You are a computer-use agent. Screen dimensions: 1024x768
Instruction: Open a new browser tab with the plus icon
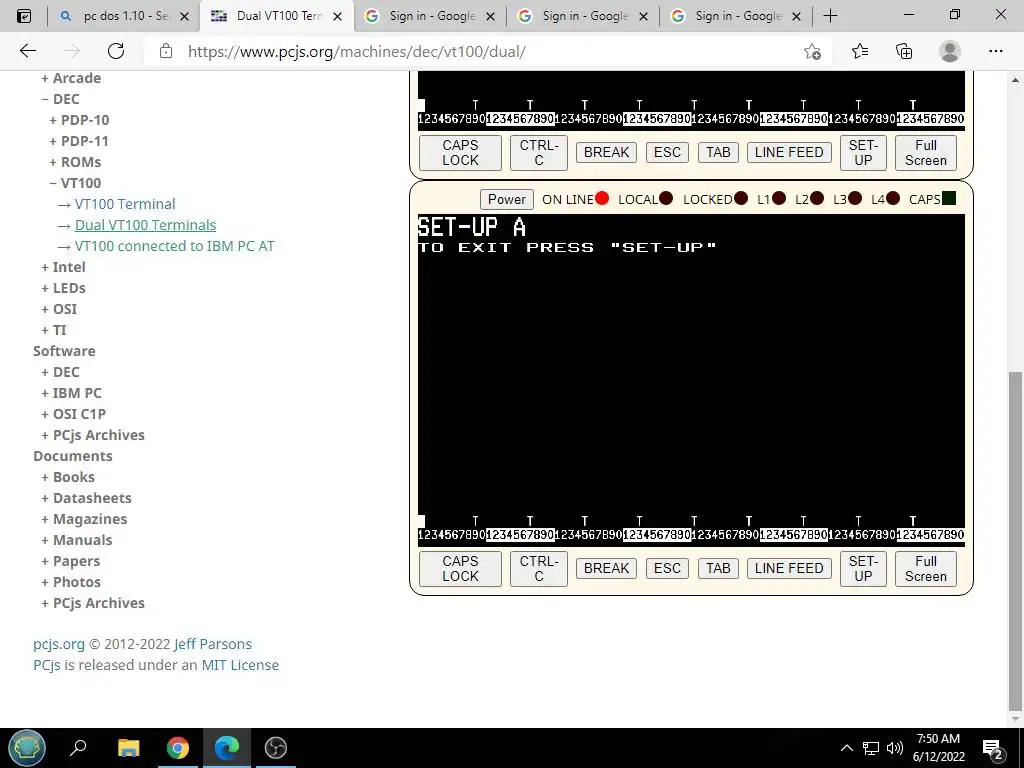point(830,16)
